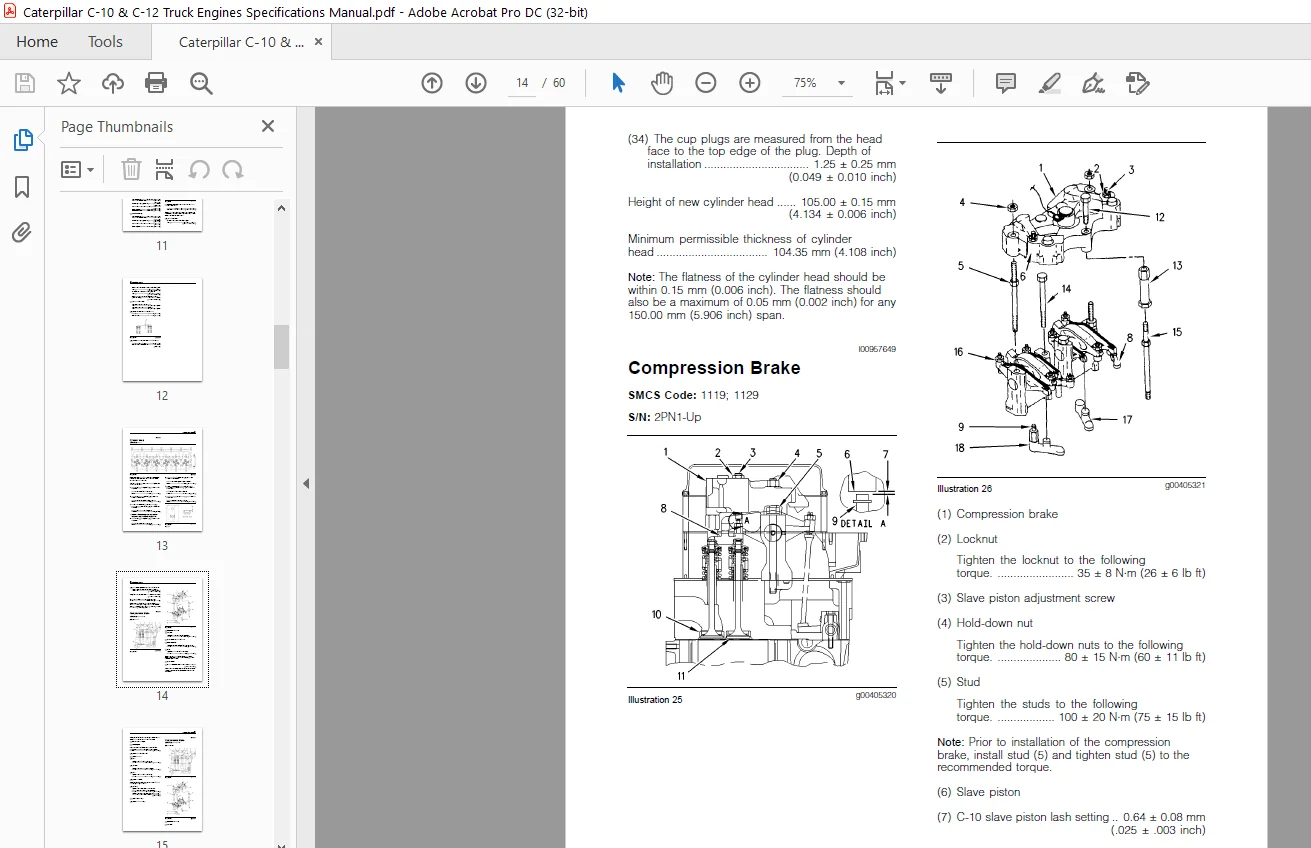Click the read mode keyboard icon
The image size is (1311, 848).
click(x=940, y=83)
